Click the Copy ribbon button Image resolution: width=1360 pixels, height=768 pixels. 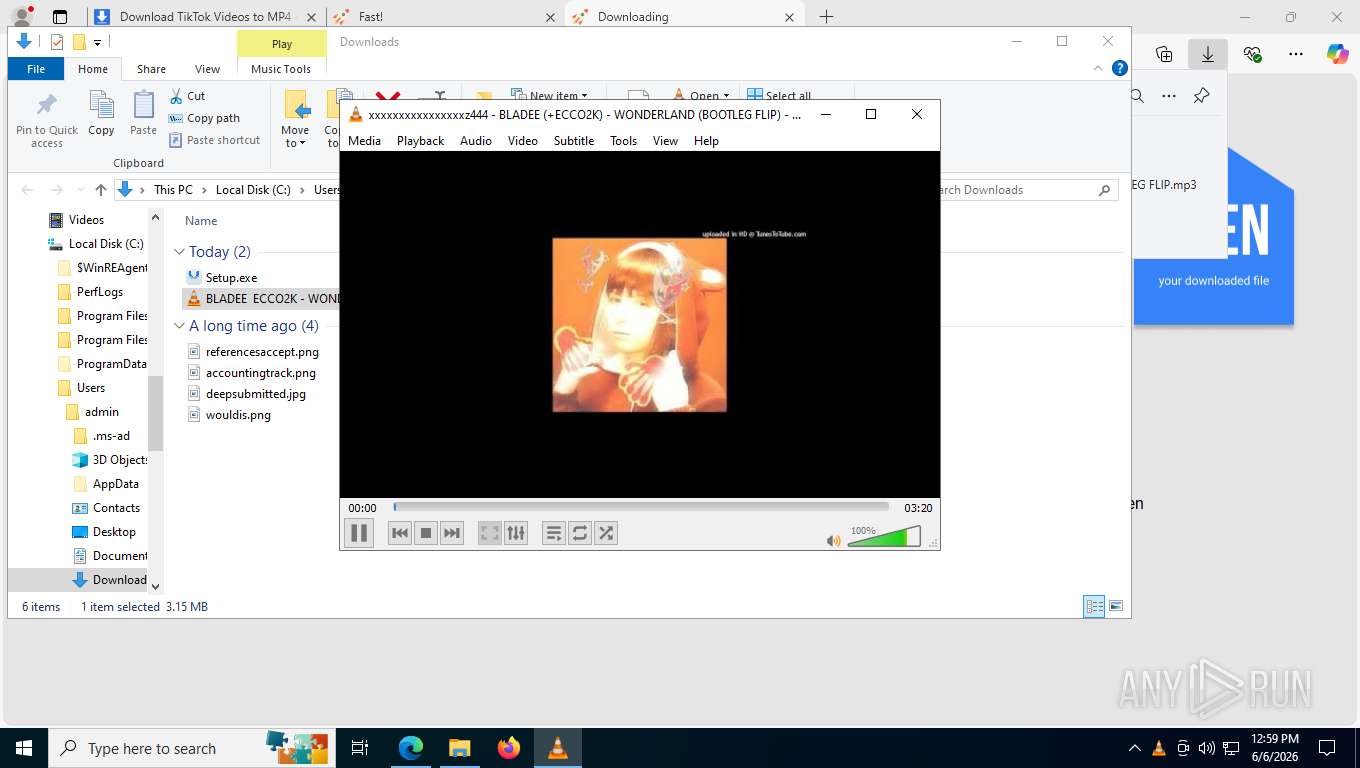[101, 113]
